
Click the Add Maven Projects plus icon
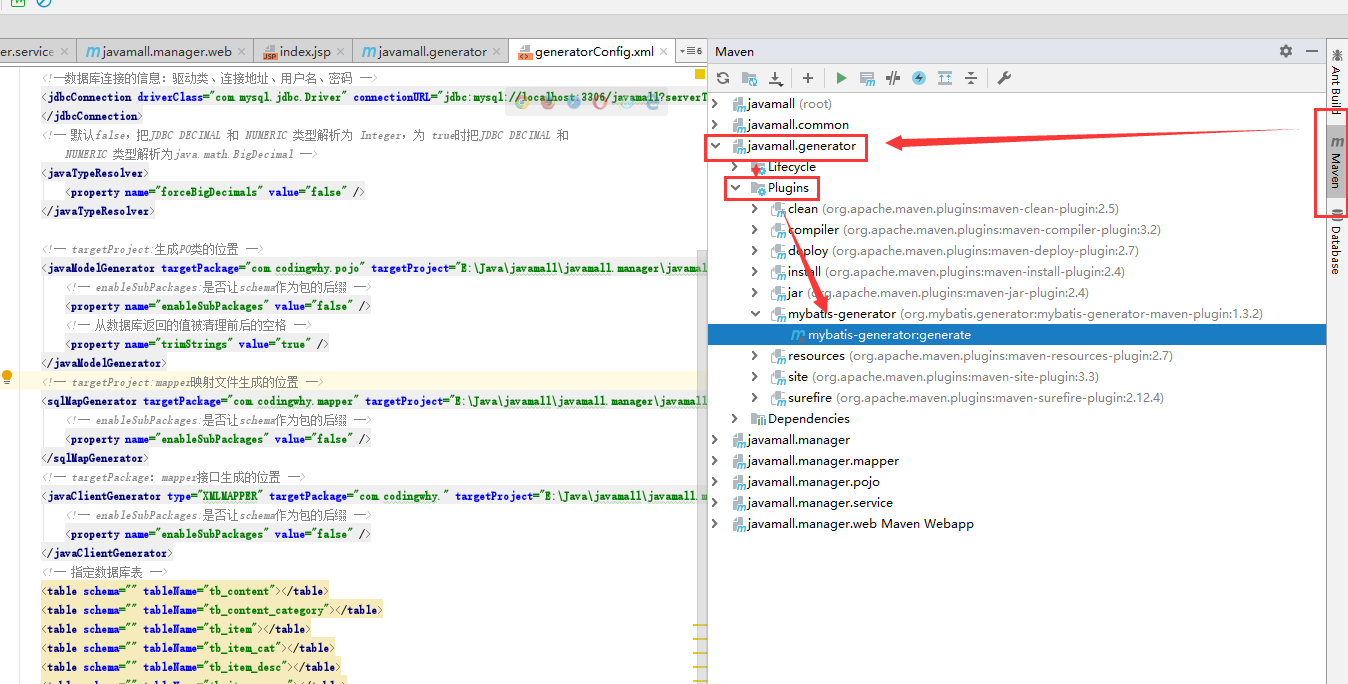pos(808,78)
